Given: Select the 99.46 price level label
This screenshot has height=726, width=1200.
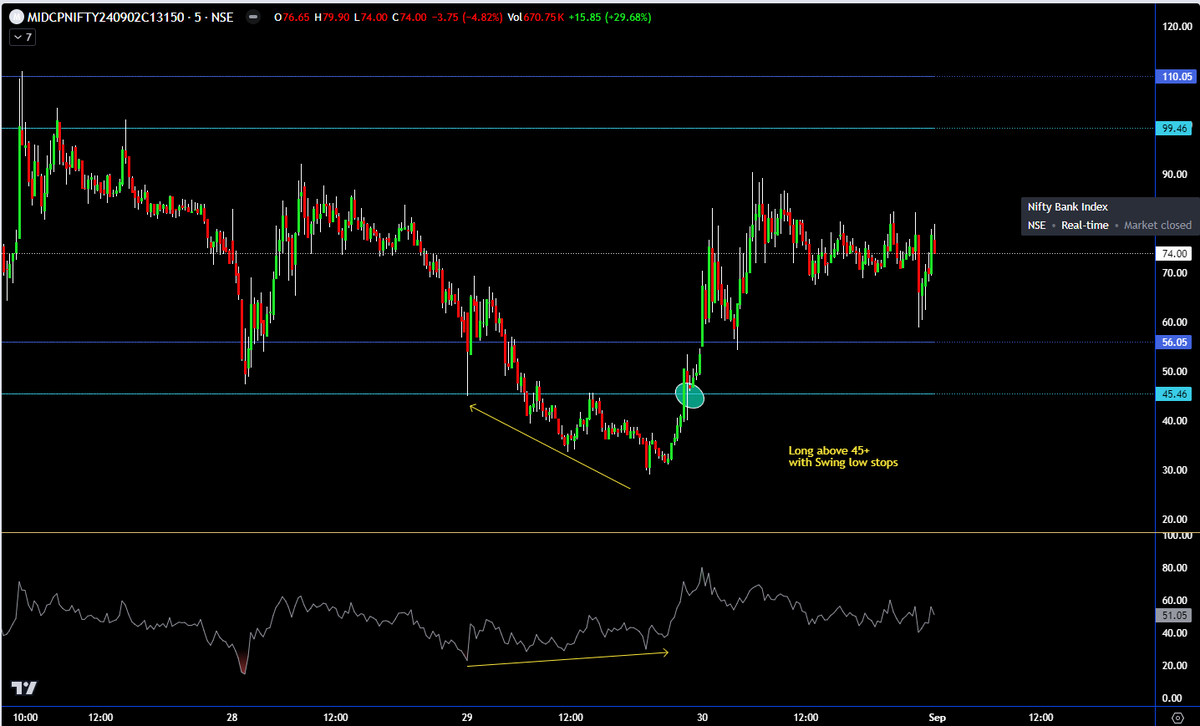Looking at the screenshot, I should coord(1174,128).
